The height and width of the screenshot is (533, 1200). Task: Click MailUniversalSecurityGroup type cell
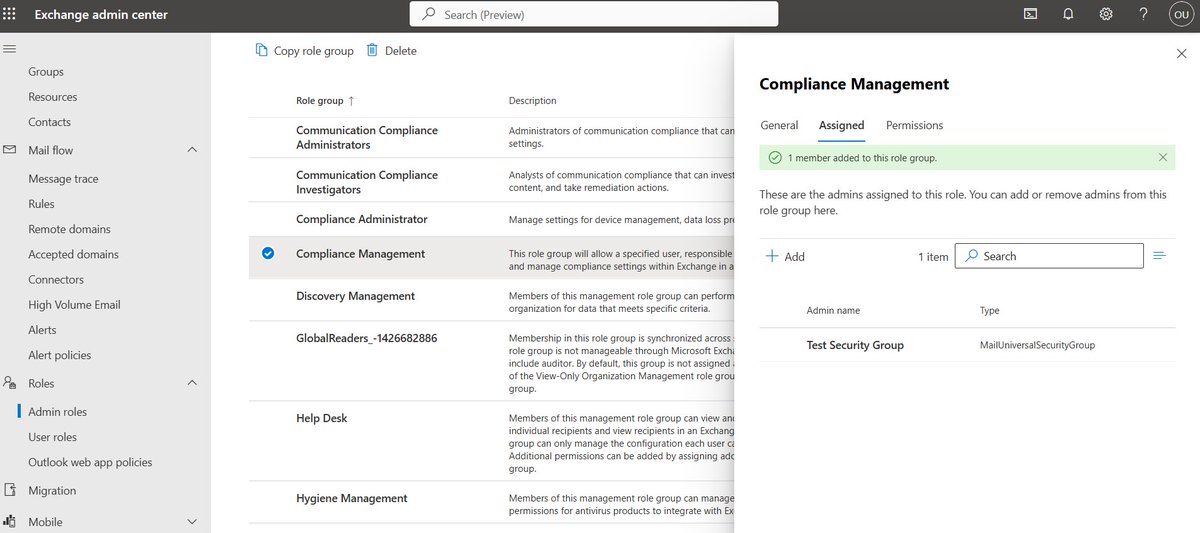pos(1038,345)
